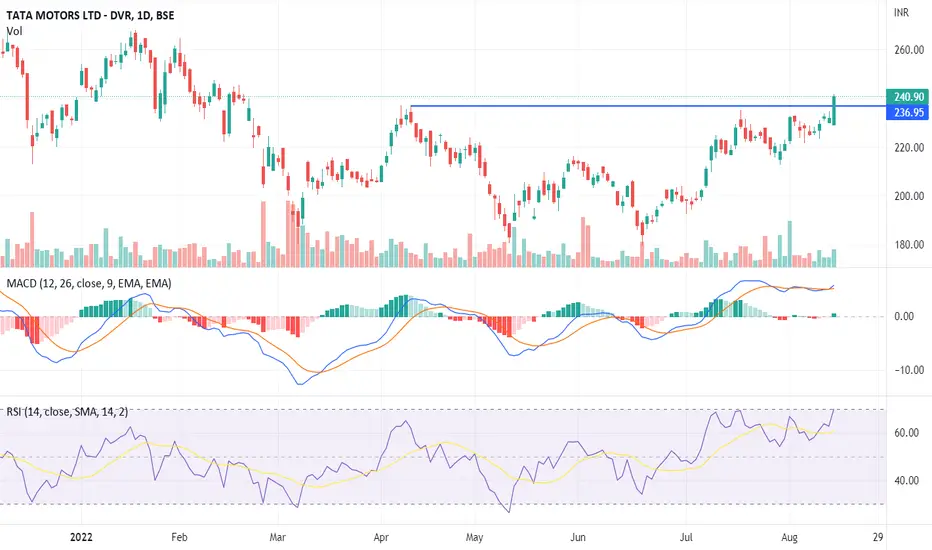The image size is (932, 550).
Task: Select the MACD (12, 26, close, 9, EMA, EMA) legend
Action: tap(89, 284)
